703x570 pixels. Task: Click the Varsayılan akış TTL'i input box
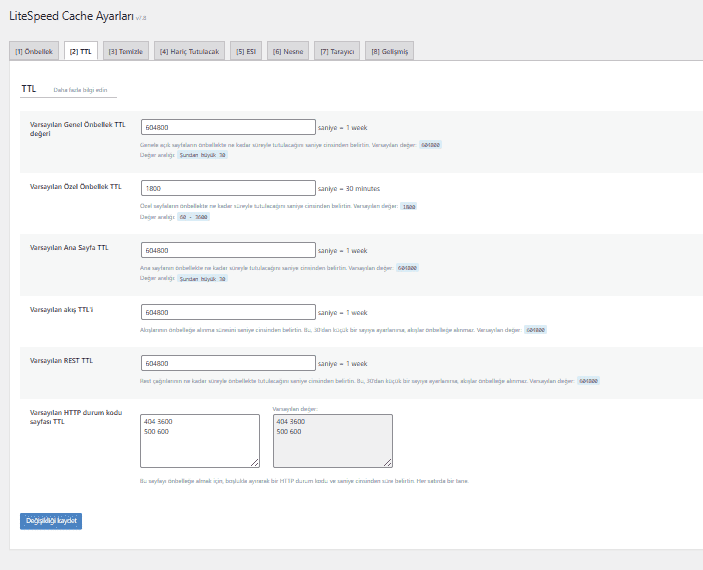(x=228, y=312)
